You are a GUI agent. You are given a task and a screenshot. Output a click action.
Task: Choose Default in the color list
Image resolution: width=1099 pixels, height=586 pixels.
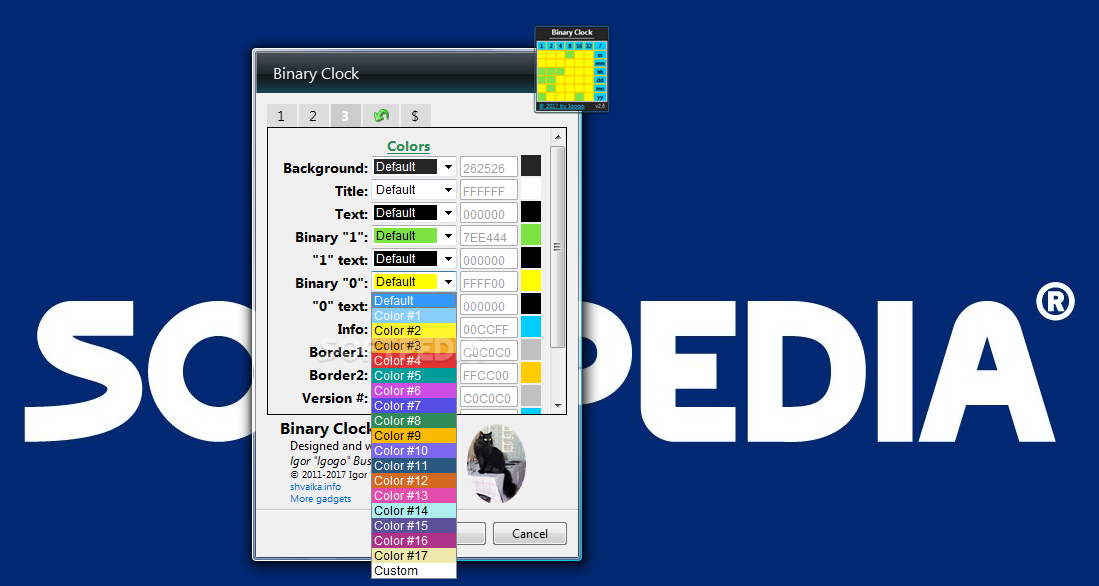point(414,301)
